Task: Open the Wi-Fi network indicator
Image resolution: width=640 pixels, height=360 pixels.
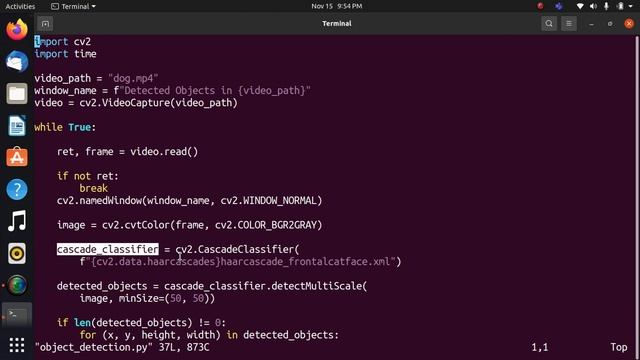Action: [x=580, y=6]
